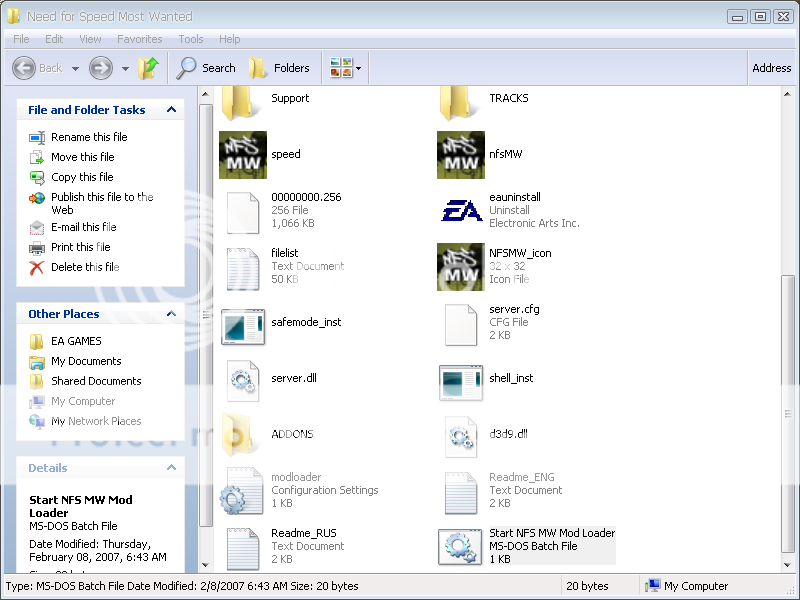Viewport: 800px width, 600px height.
Task: Select the Start NFS MW Mod Loader batch file
Action: point(461,546)
